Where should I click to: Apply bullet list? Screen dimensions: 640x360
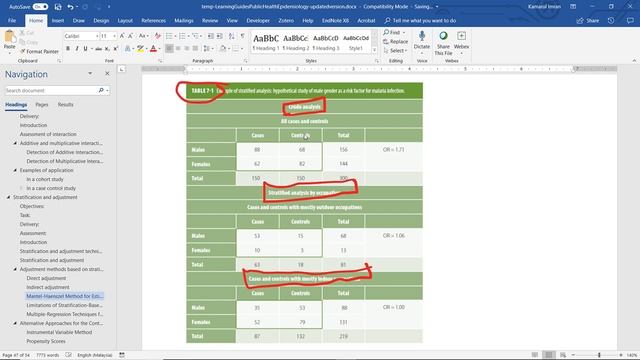click(169, 36)
